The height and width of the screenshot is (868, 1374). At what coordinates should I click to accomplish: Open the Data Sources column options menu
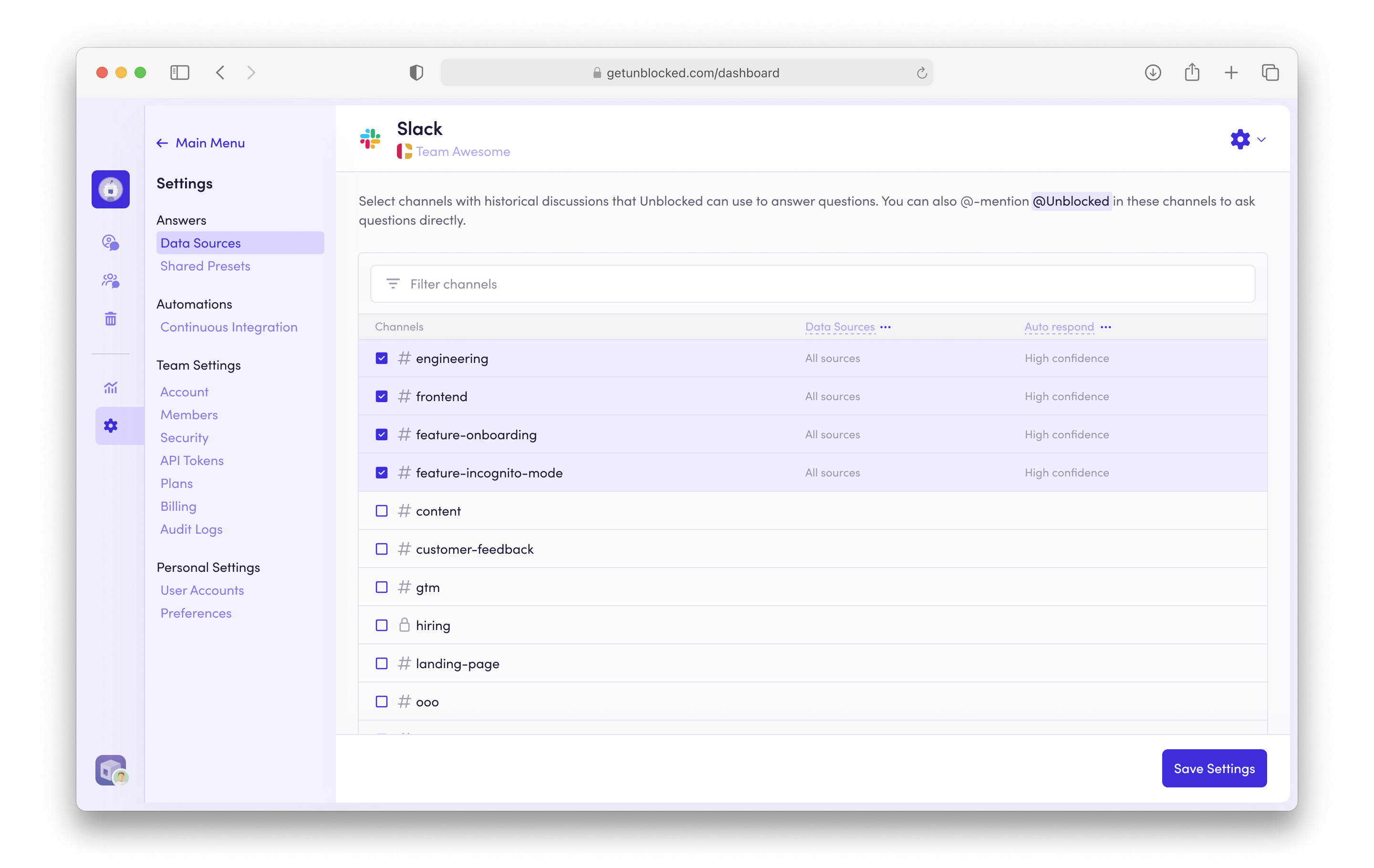point(885,327)
